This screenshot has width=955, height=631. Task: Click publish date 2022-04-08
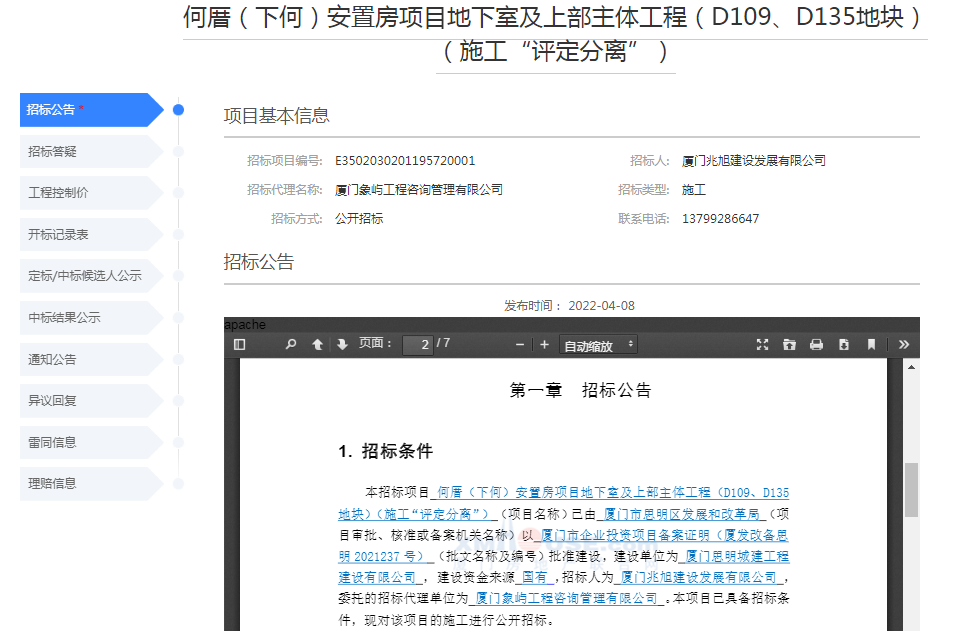pos(602,306)
